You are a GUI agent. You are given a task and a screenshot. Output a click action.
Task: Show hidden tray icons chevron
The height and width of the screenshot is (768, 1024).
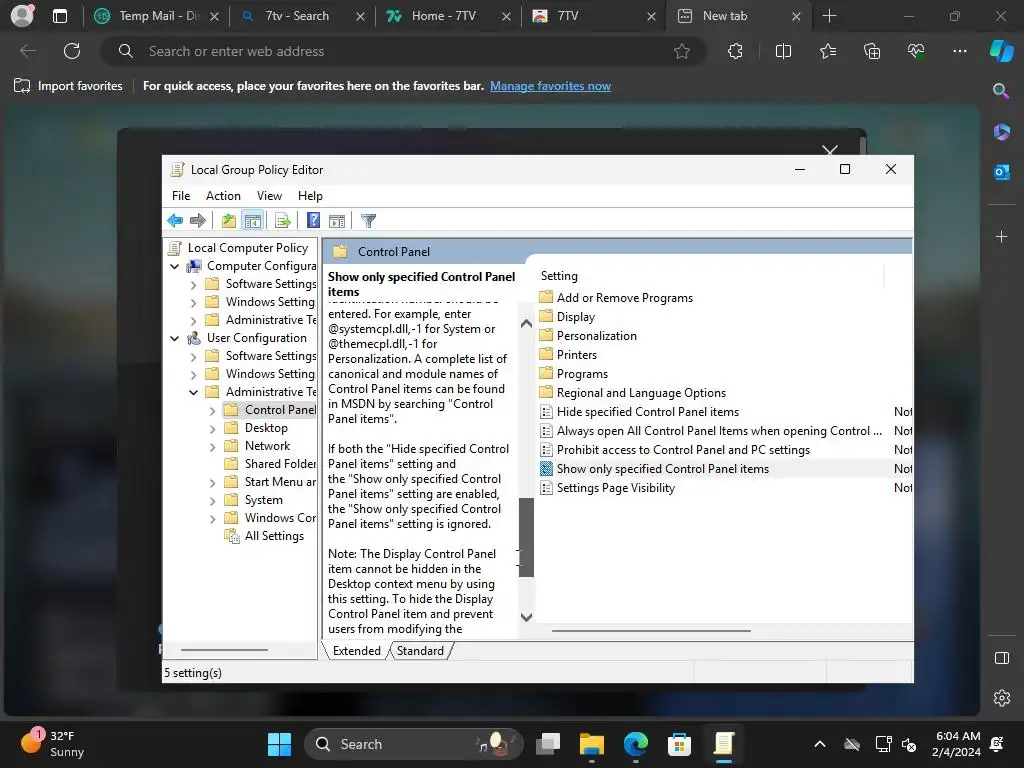[x=820, y=744]
